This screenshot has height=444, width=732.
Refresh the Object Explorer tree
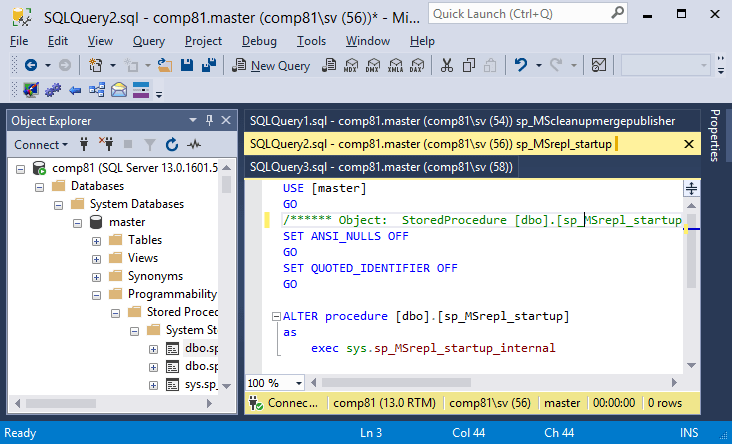coord(172,145)
